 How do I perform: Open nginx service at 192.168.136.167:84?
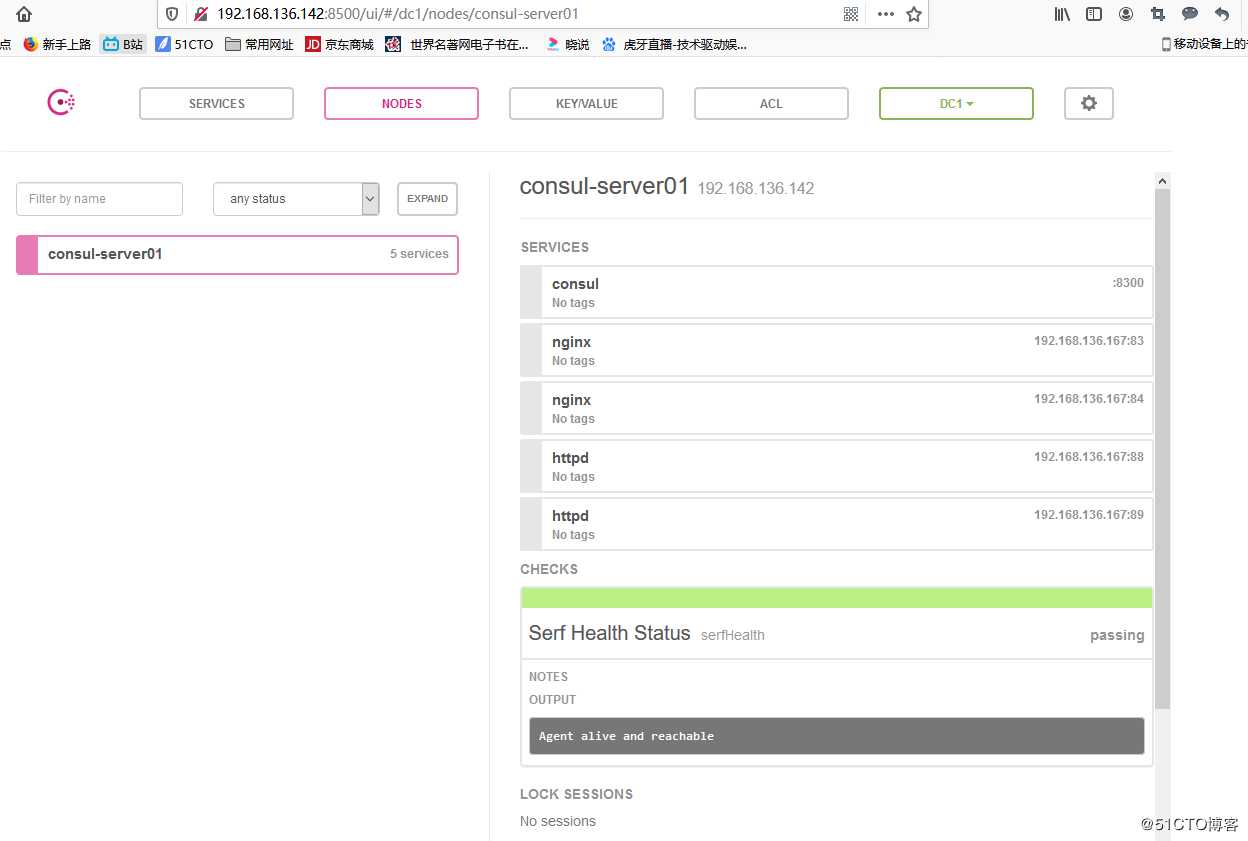836,408
